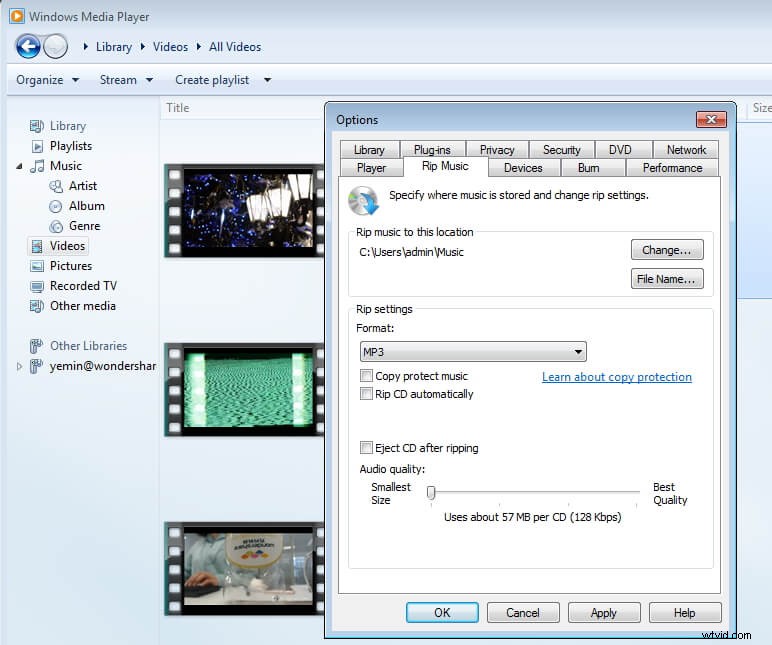Click the Library icon in the sidebar

(x=37, y=126)
